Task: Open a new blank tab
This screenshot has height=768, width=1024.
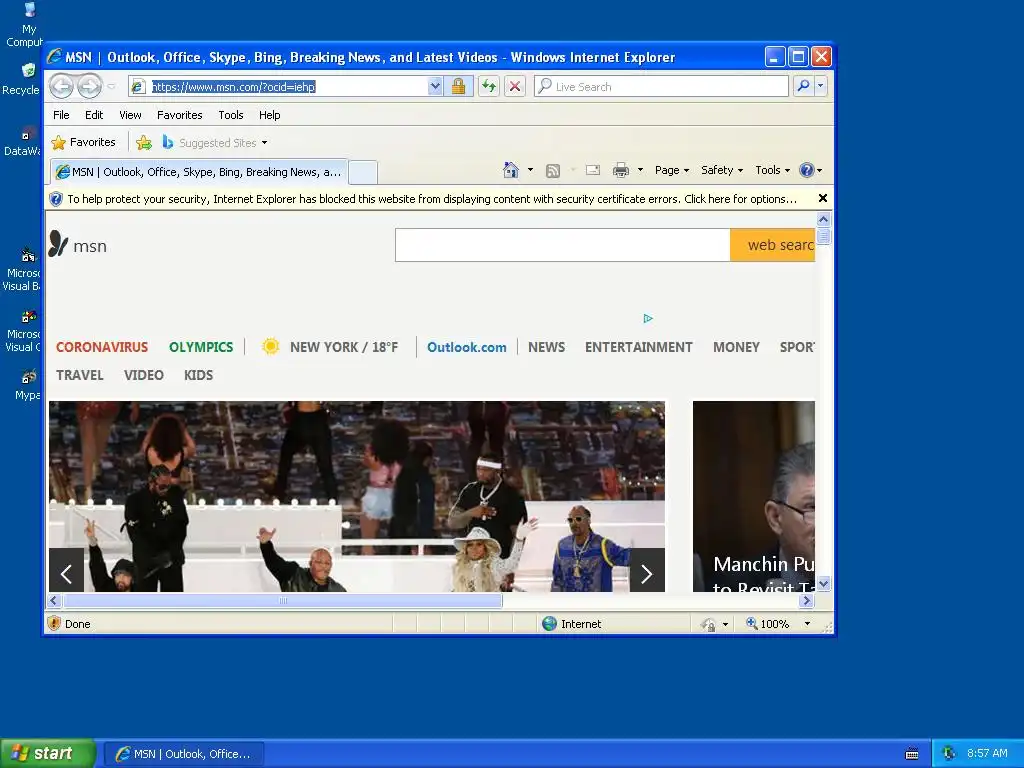Action: [362, 172]
